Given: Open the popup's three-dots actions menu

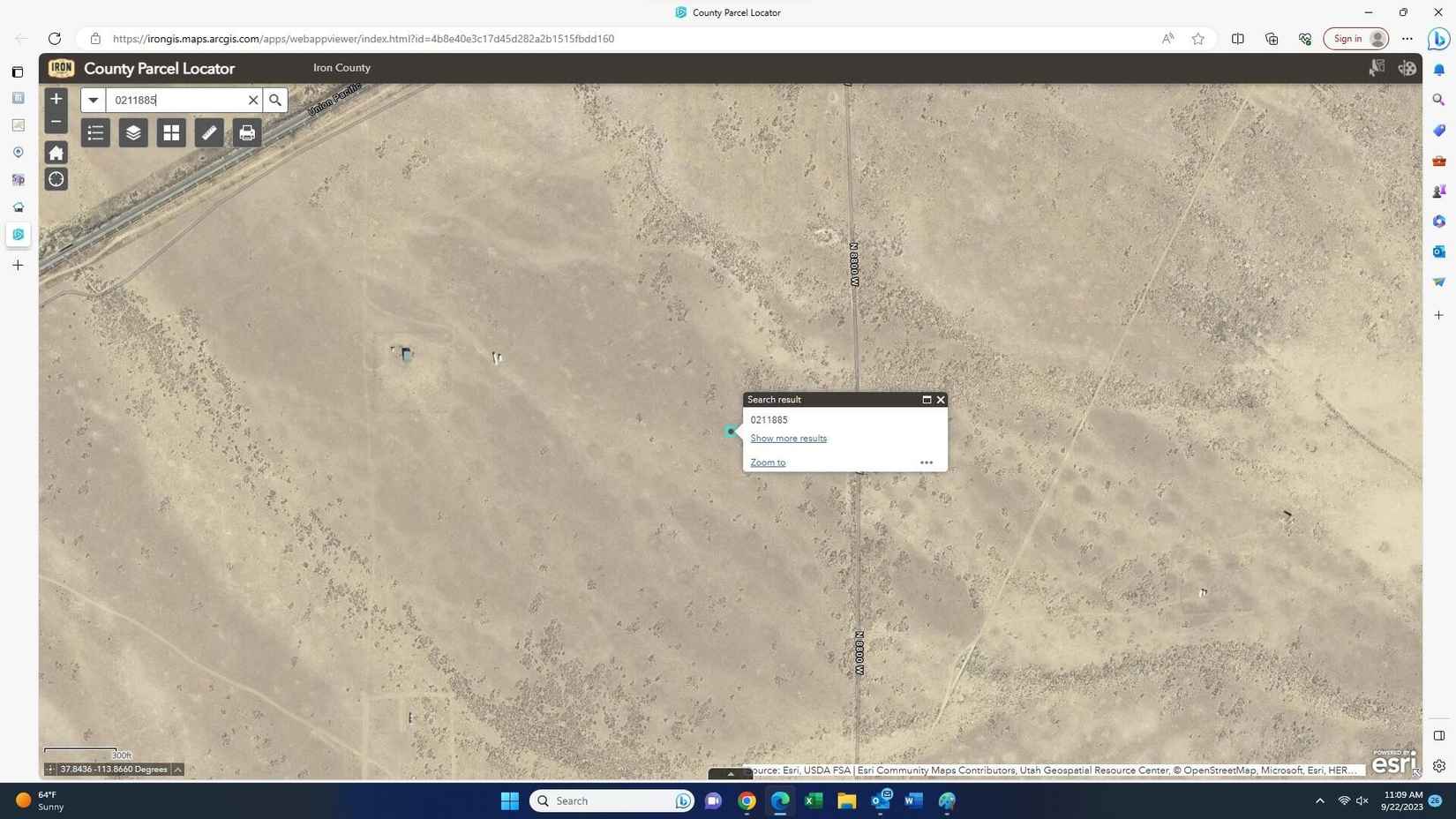Looking at the screenshot, I should 927,462.
